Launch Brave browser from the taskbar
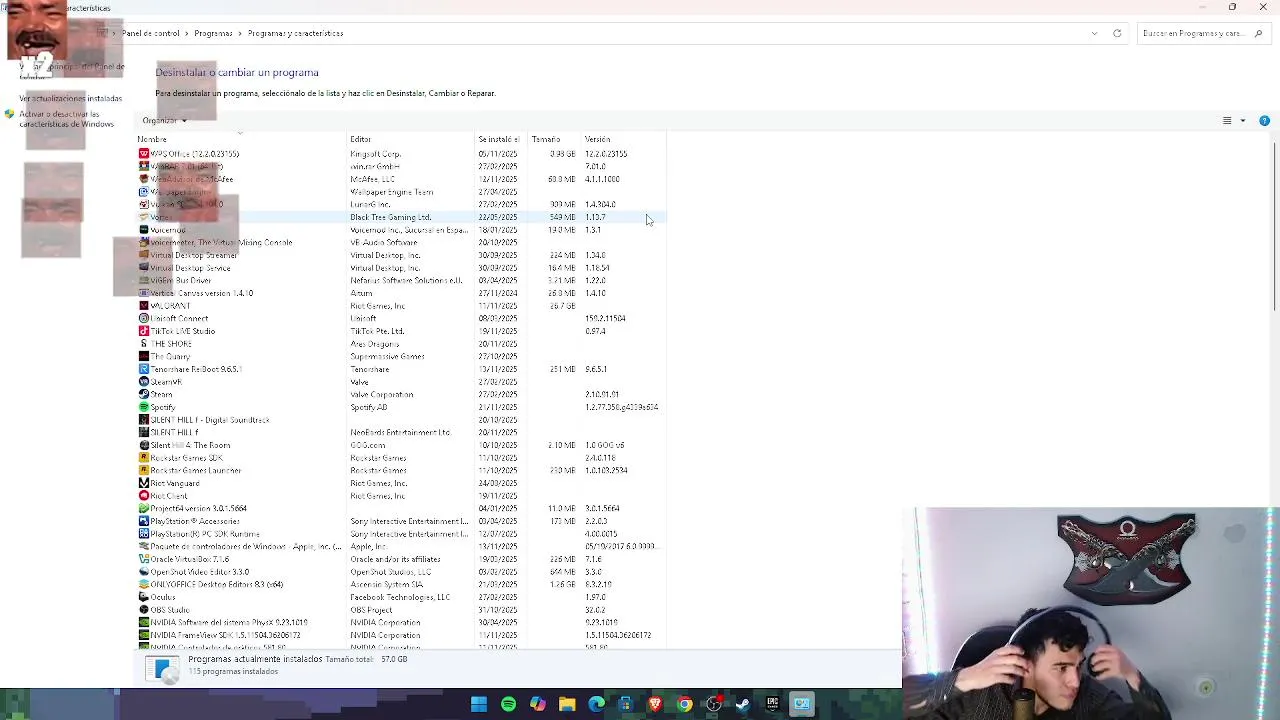Screen dimensions: 1280x720 (x=655, y=704)
